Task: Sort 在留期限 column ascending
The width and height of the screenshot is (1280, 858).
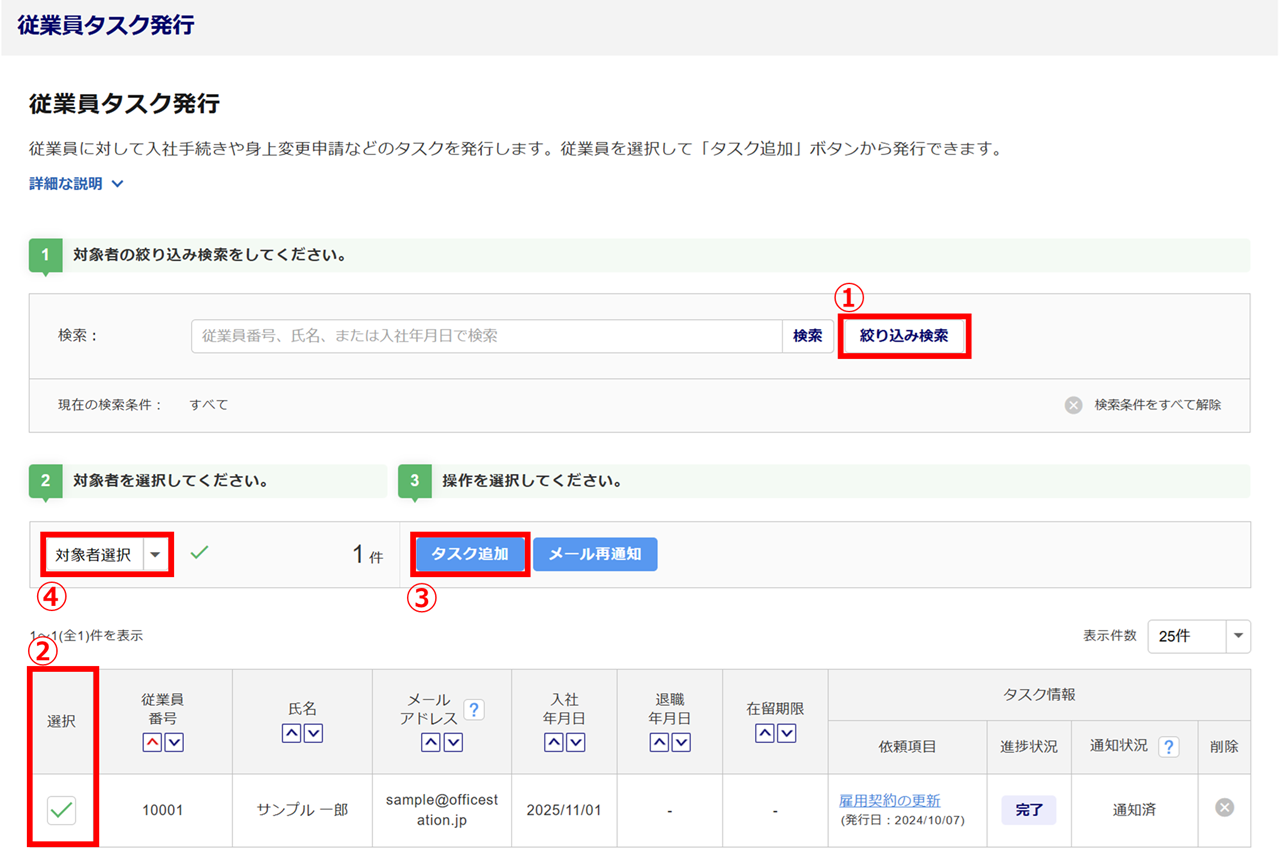Action: (x=764, y=734)
